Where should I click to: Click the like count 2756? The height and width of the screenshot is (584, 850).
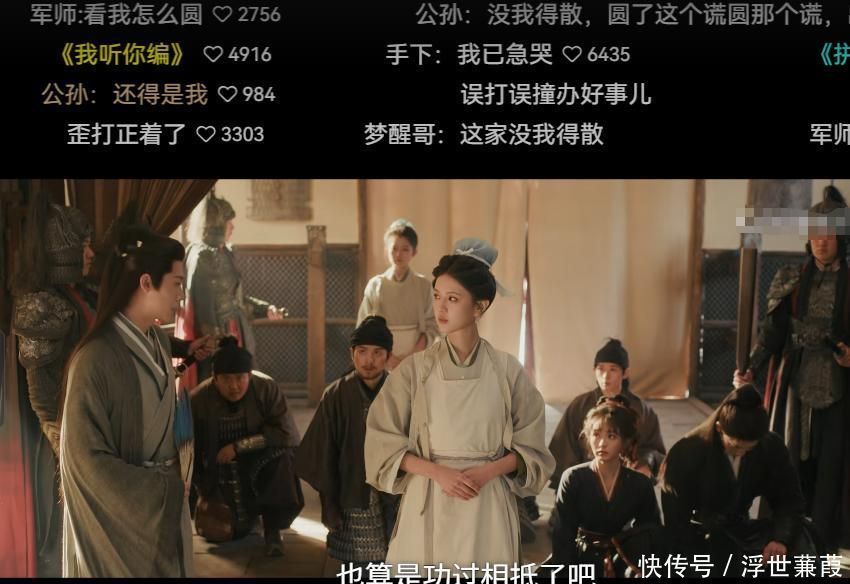(x=260, y=15)
